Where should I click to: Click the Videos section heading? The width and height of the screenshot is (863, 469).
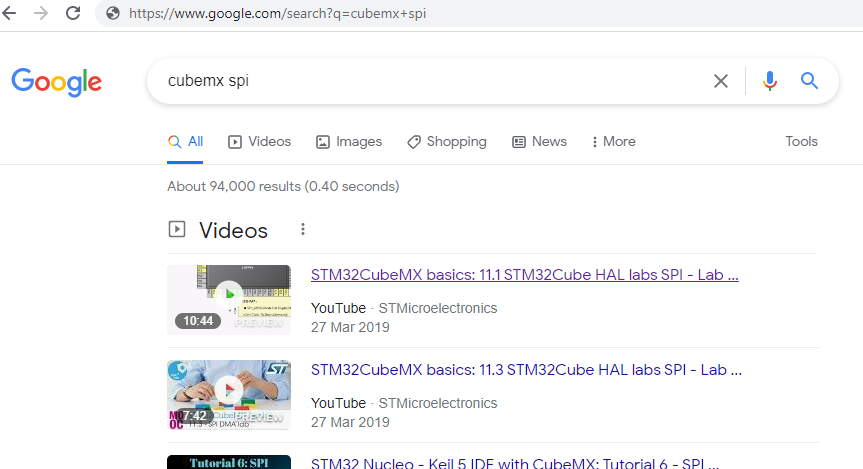pos(233,230)
